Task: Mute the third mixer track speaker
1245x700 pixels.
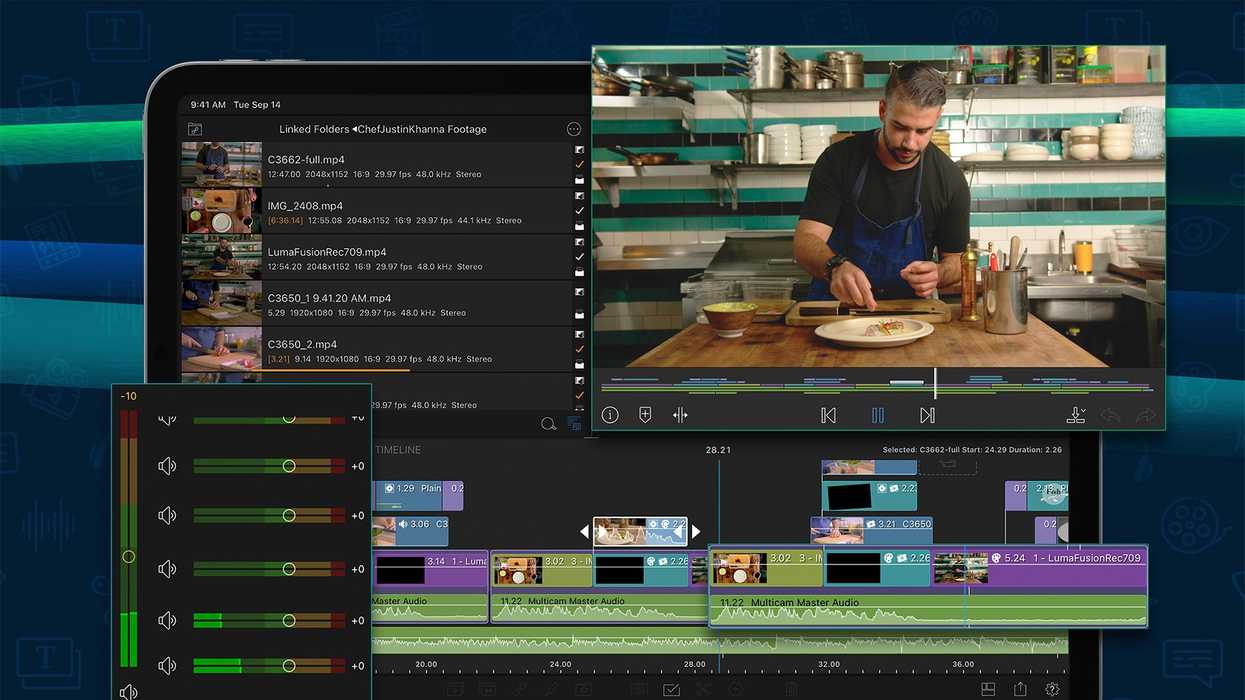Action: (167, 515)
